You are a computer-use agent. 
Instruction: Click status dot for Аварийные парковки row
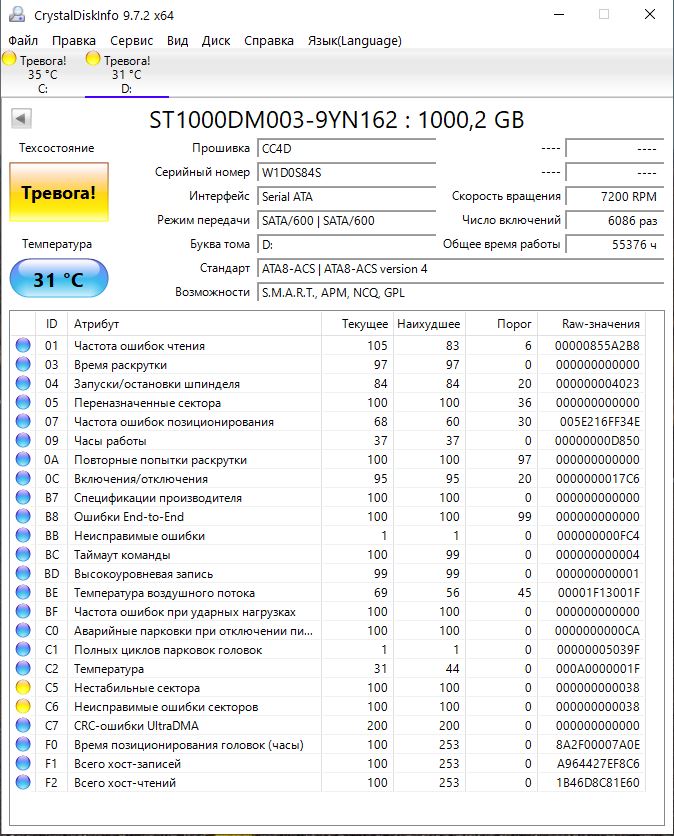point(23,630)
